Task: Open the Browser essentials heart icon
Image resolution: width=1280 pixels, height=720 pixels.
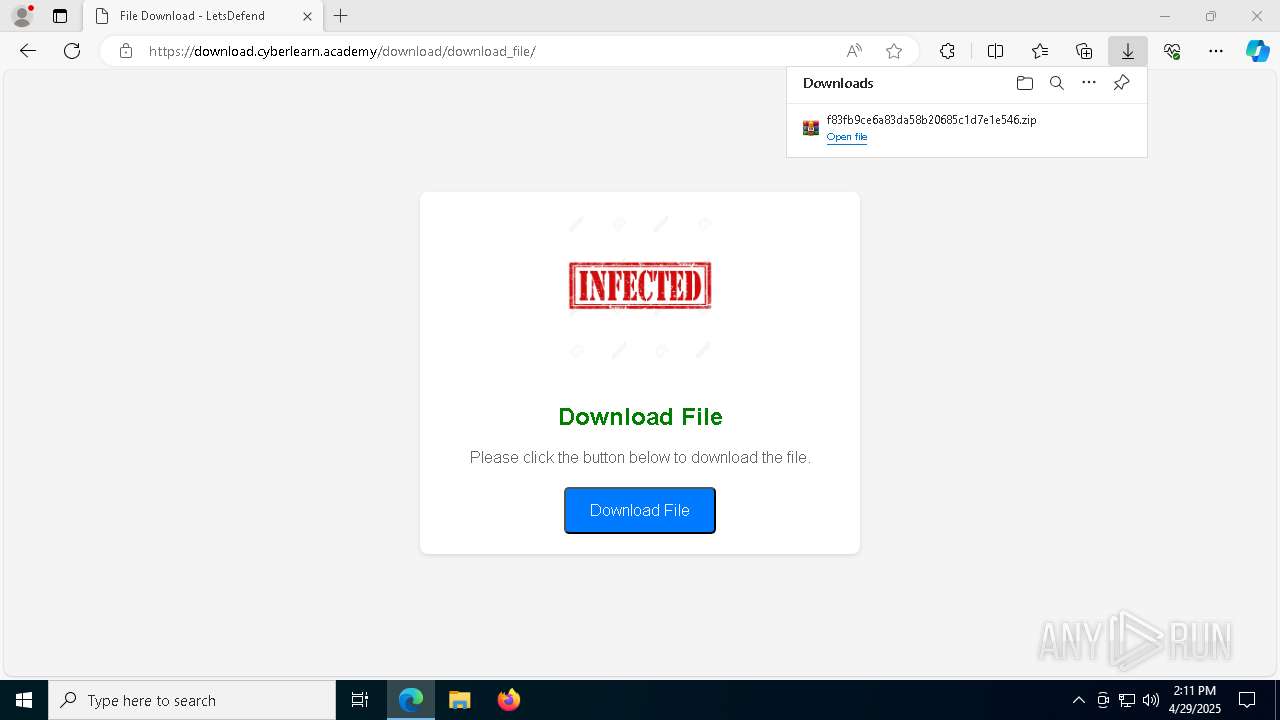Action: (1172, 51)
